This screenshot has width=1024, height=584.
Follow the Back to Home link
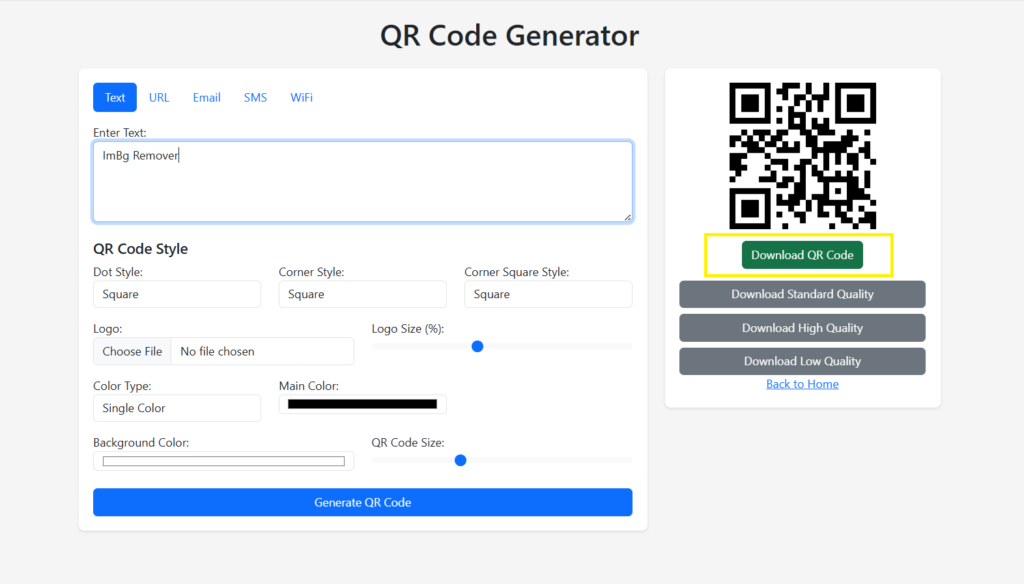(802, 384)
